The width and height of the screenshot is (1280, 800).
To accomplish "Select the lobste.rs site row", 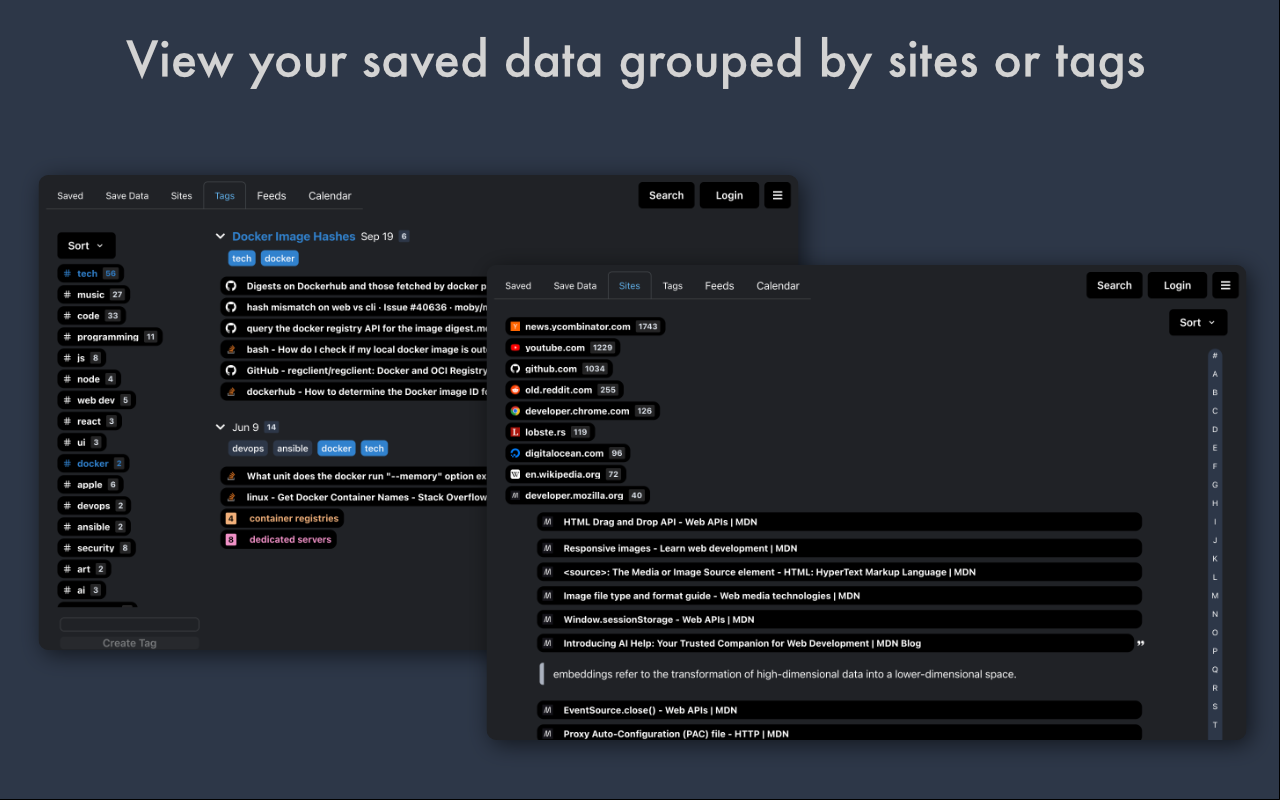I will click(550, 432).
